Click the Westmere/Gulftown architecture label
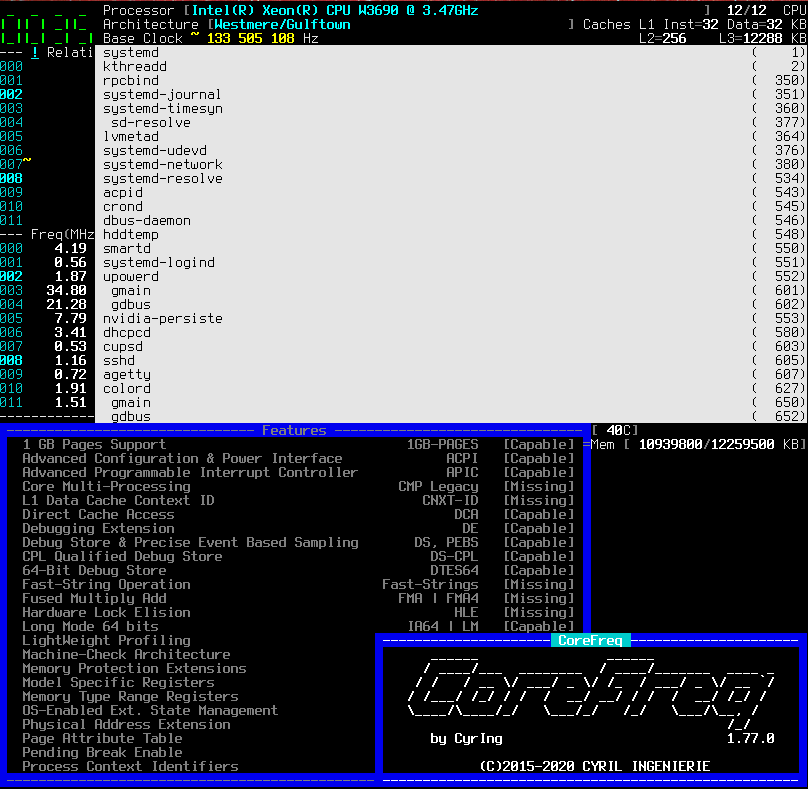 point(282,24)
